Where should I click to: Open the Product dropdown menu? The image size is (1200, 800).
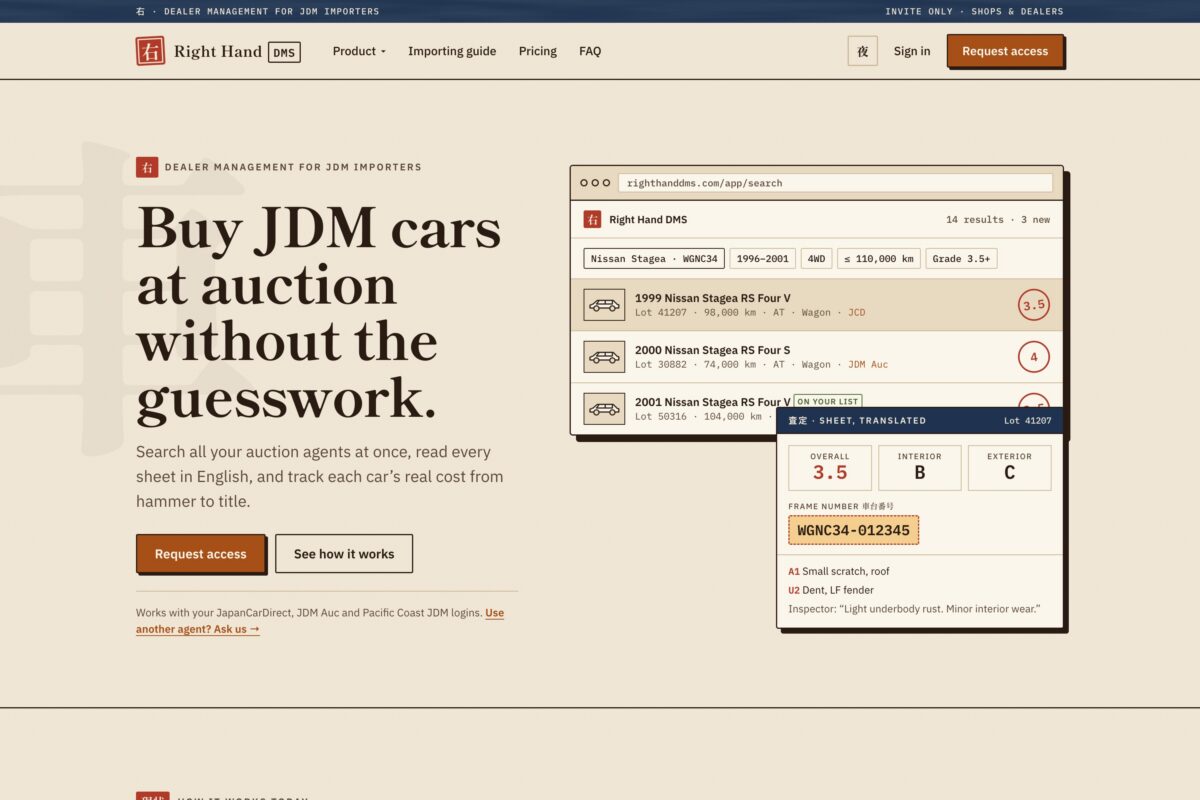pyautogui.click(x=359, y=51)
